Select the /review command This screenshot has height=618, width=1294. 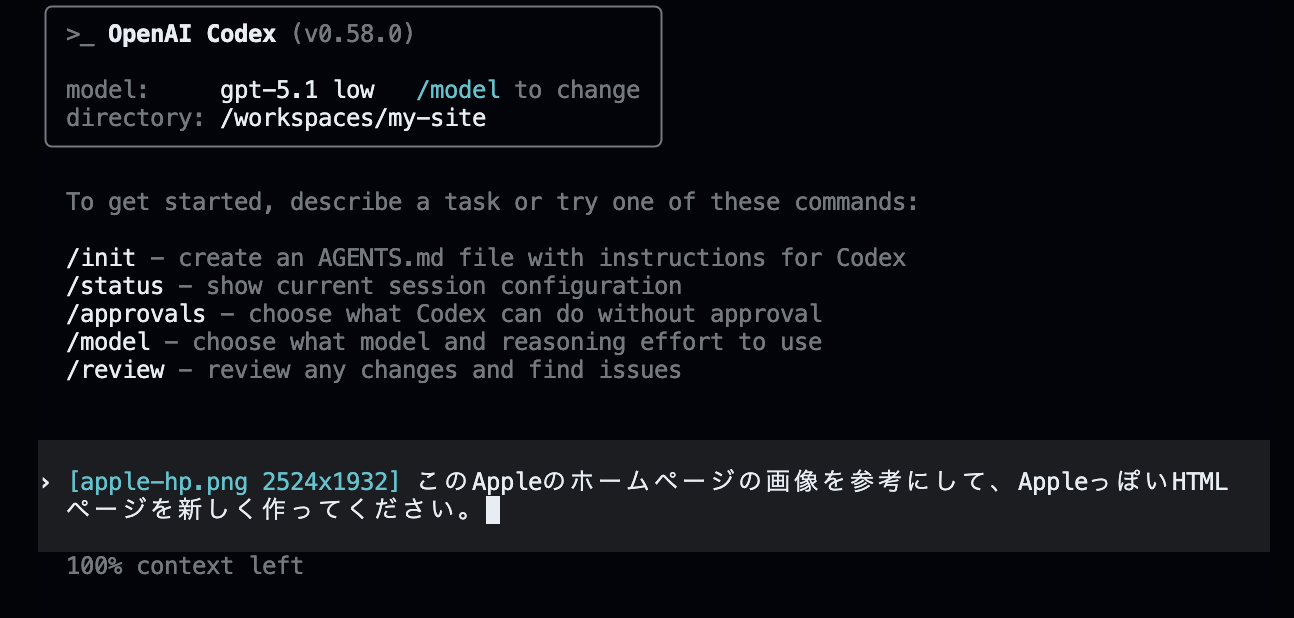[115, 370]
